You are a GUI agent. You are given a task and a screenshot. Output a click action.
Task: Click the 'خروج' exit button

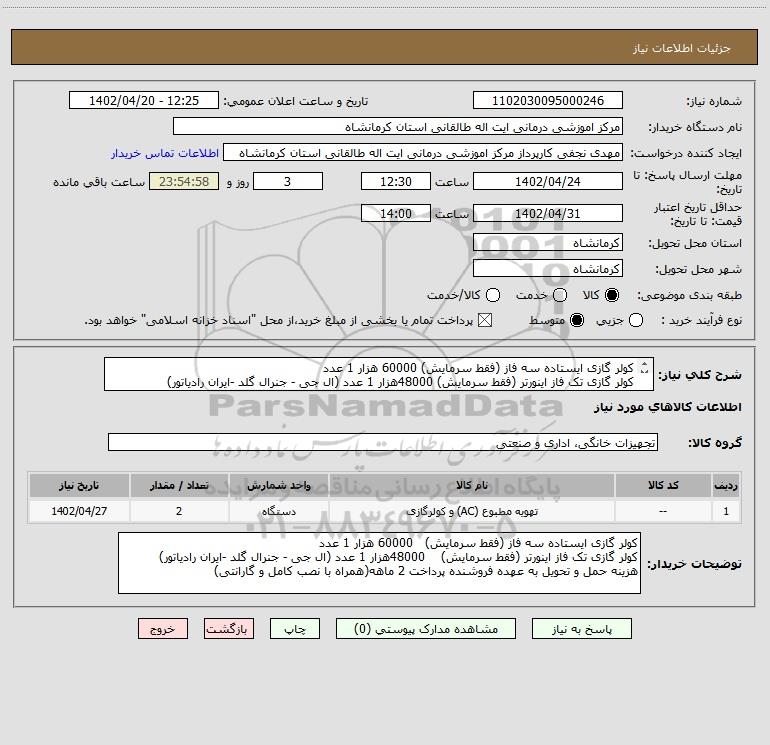point(163,629)
